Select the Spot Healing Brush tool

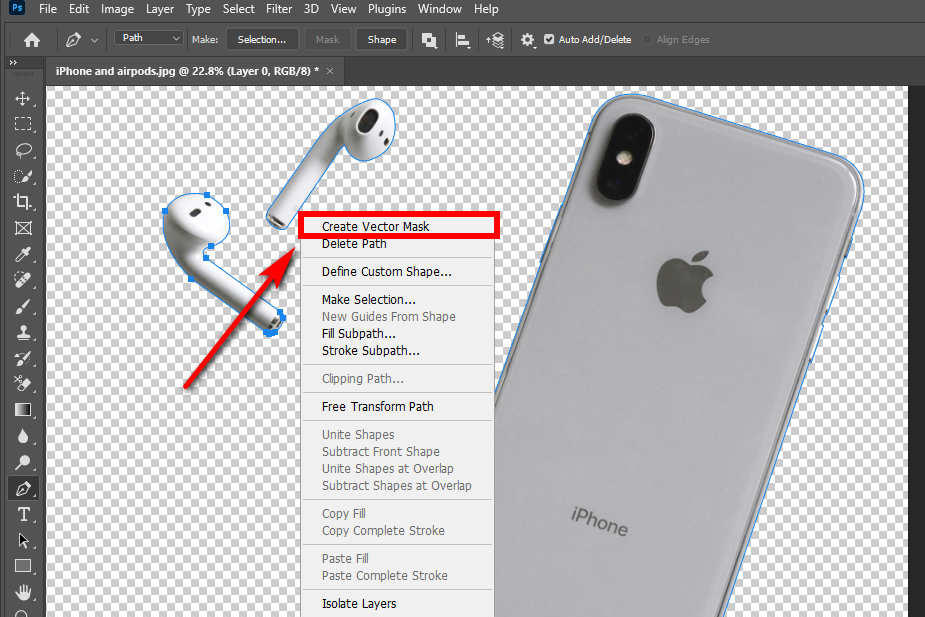[22, 280]
